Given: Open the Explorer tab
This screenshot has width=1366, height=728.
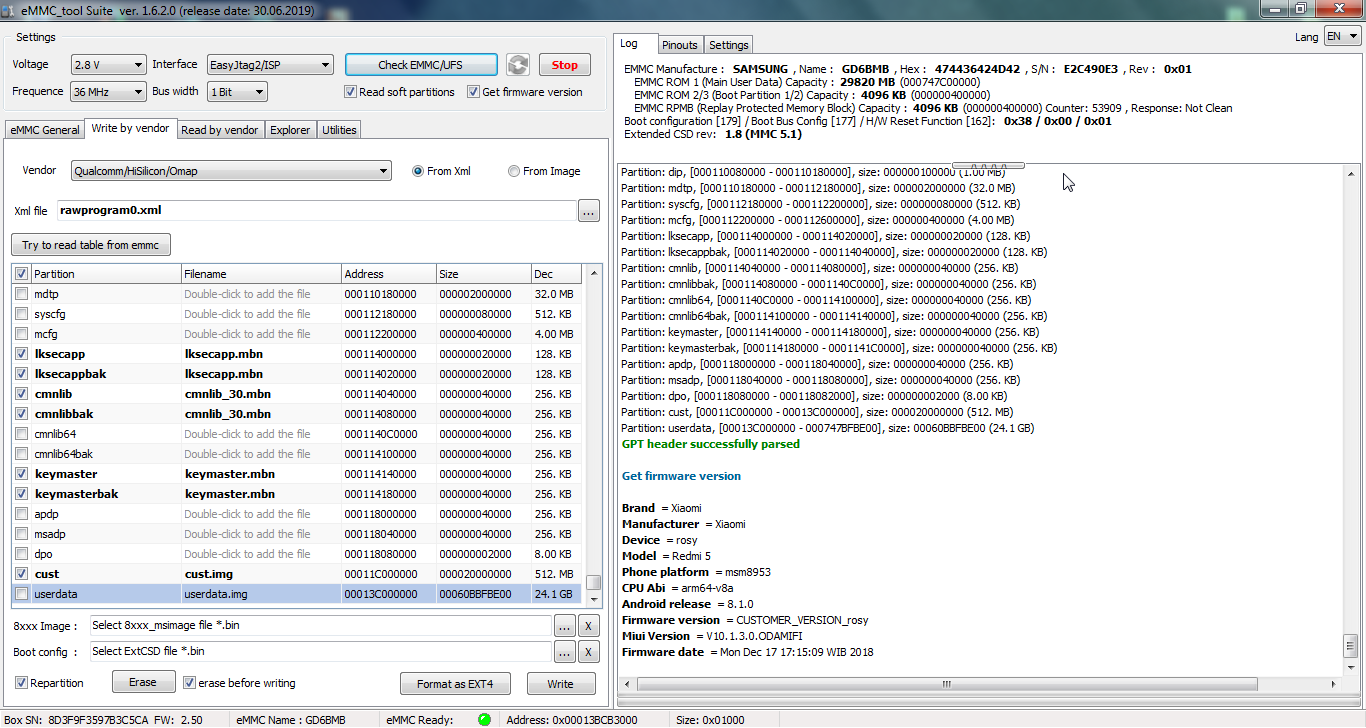Looking at the screenshot, I should [290, 130].
